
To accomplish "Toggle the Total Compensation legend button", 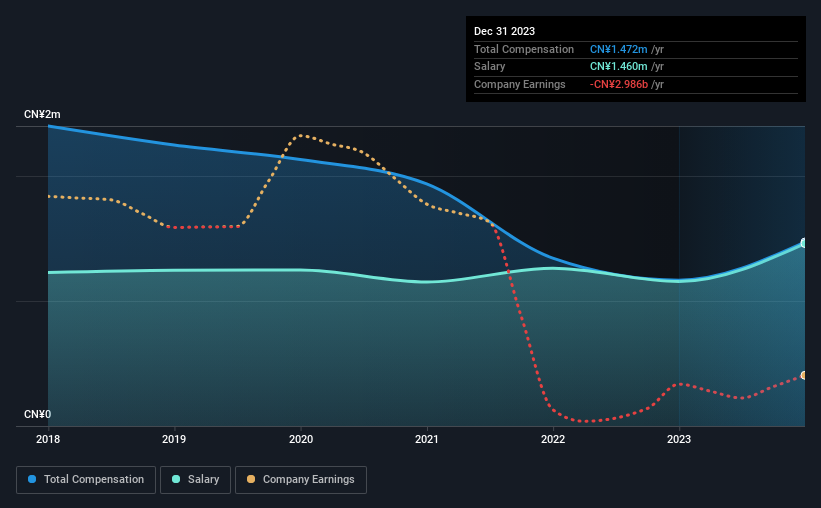I will [86, 480].
